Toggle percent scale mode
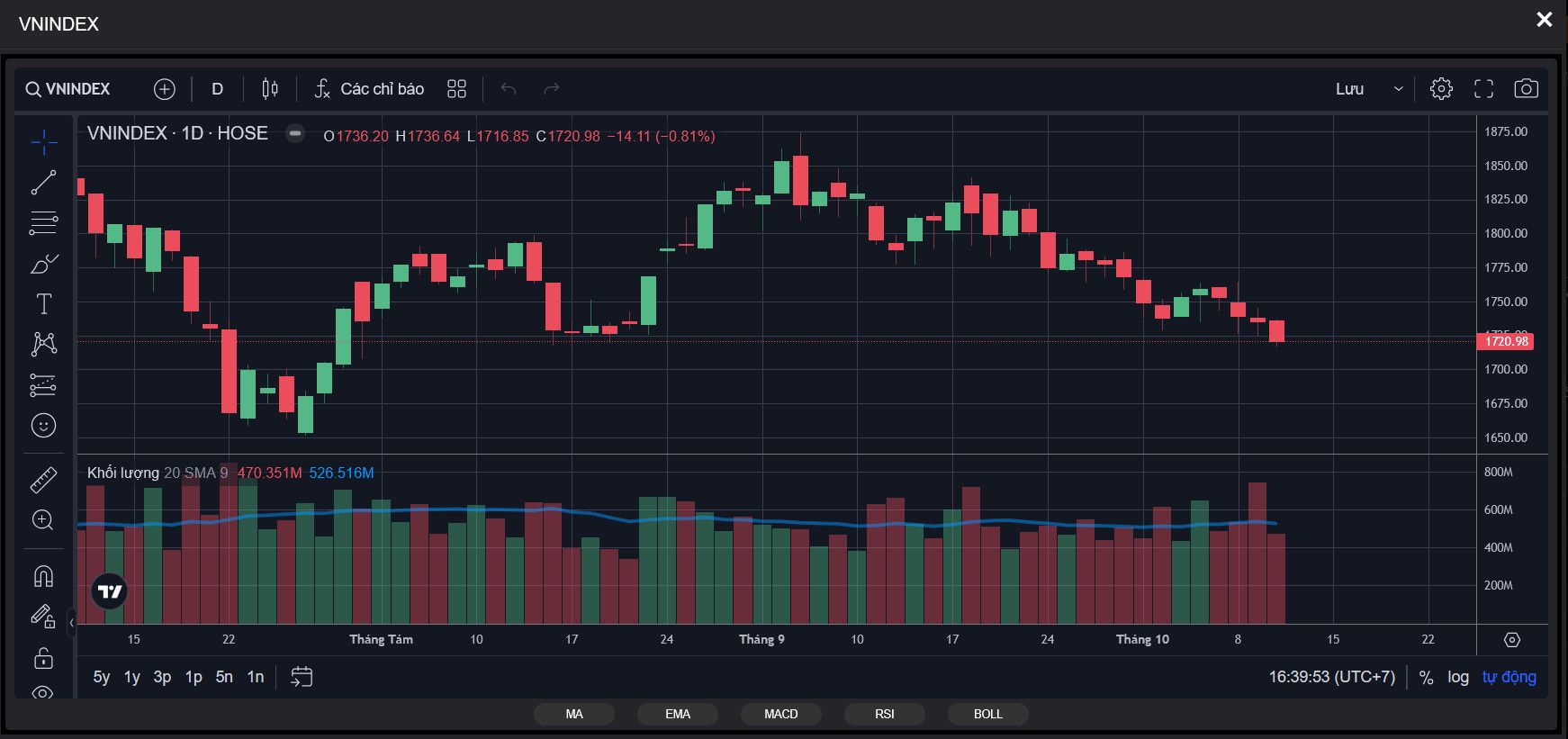 [x=1426, y=677]
